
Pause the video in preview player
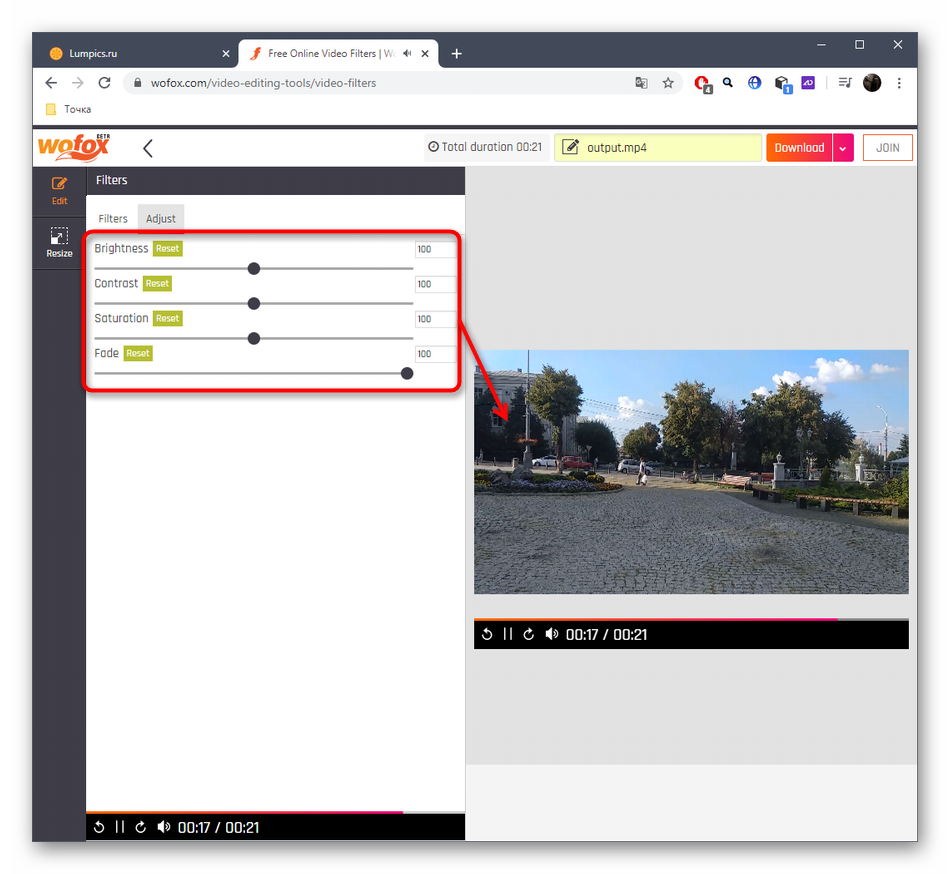pos(508,634)
